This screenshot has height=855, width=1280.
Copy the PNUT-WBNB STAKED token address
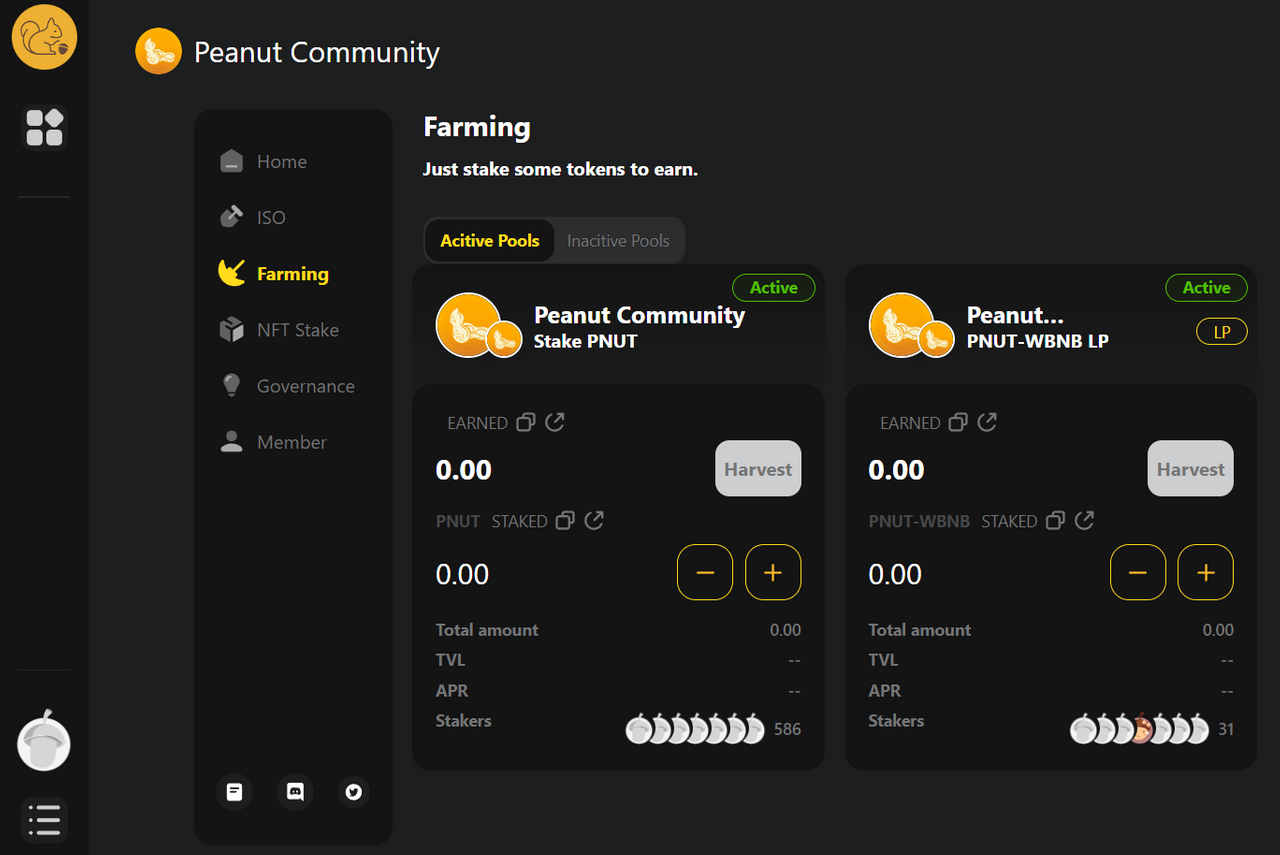[1055, 520]
